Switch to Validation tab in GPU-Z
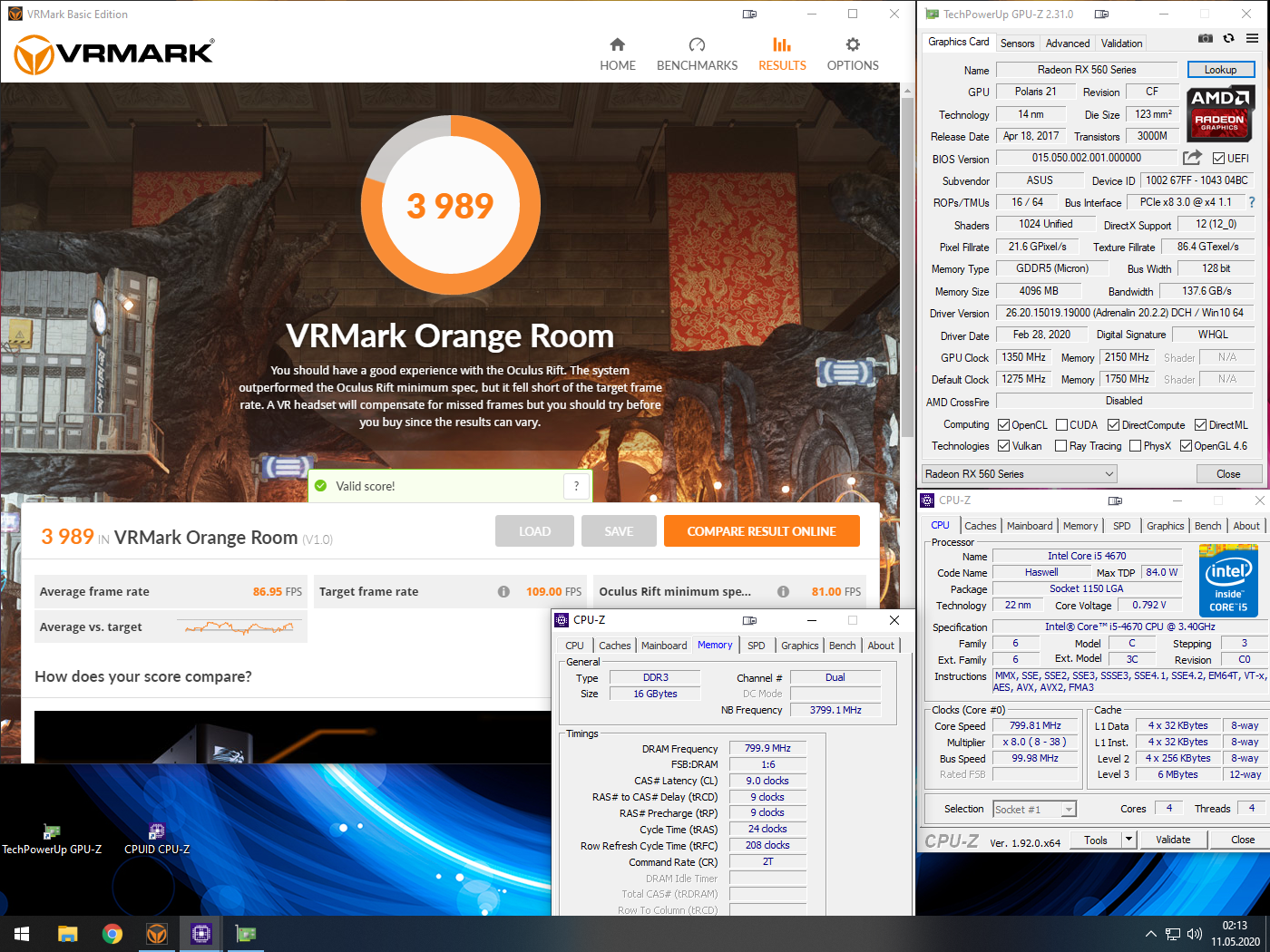 1122,44
